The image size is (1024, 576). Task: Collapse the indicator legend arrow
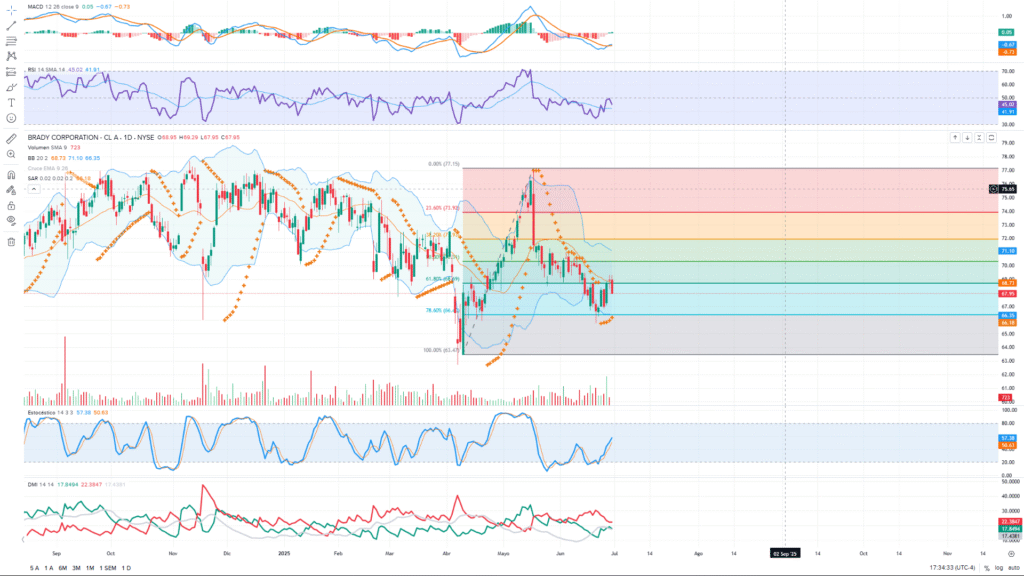pos(33,188)
